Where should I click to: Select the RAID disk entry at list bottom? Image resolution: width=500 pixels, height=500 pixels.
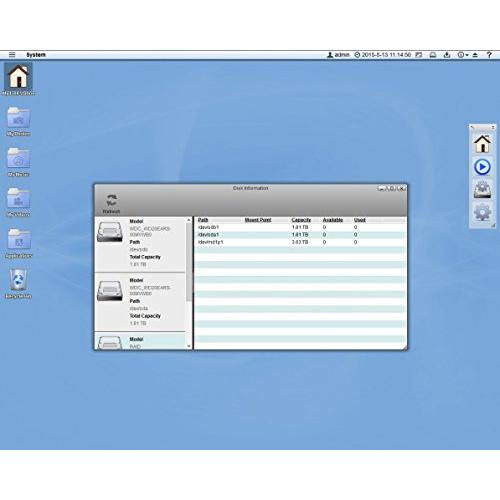[x=140, y=341]
